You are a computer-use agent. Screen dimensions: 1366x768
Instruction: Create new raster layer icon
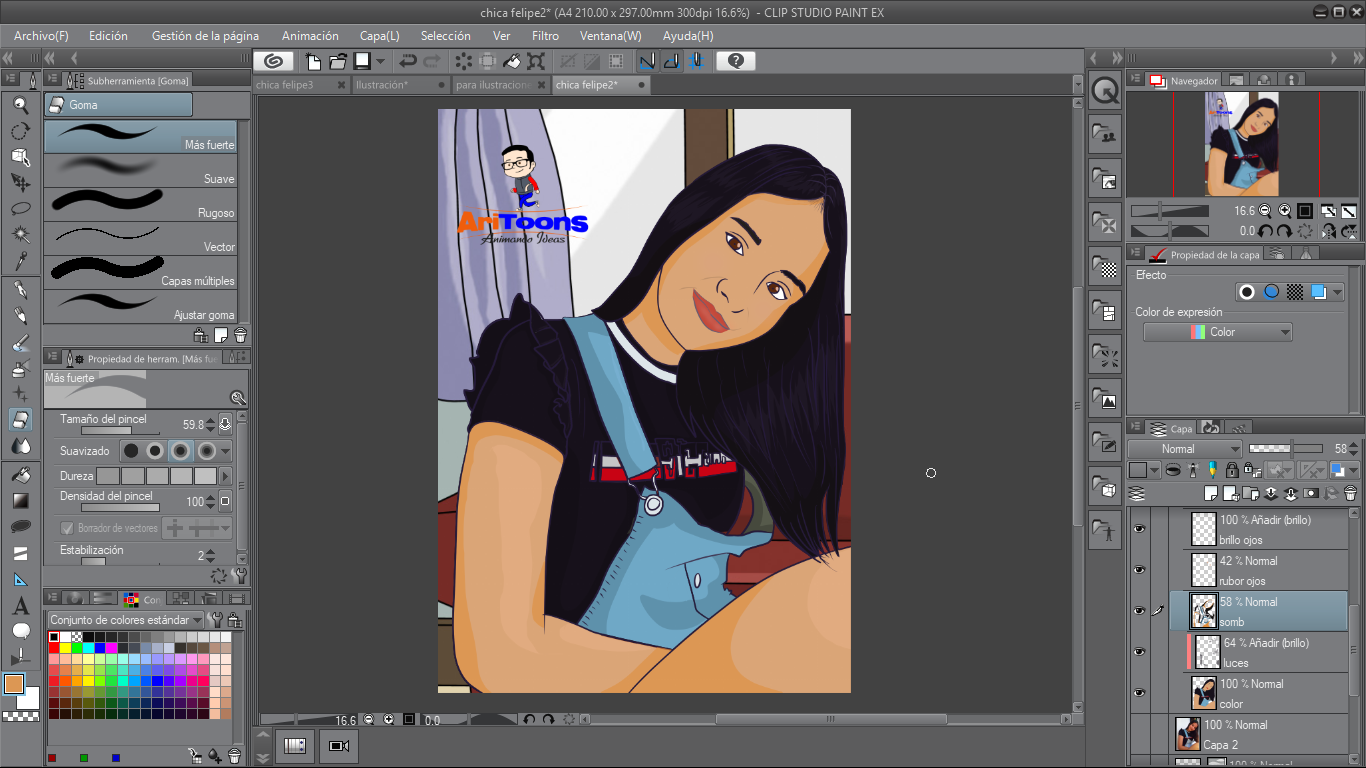[x=1212, y=493]
